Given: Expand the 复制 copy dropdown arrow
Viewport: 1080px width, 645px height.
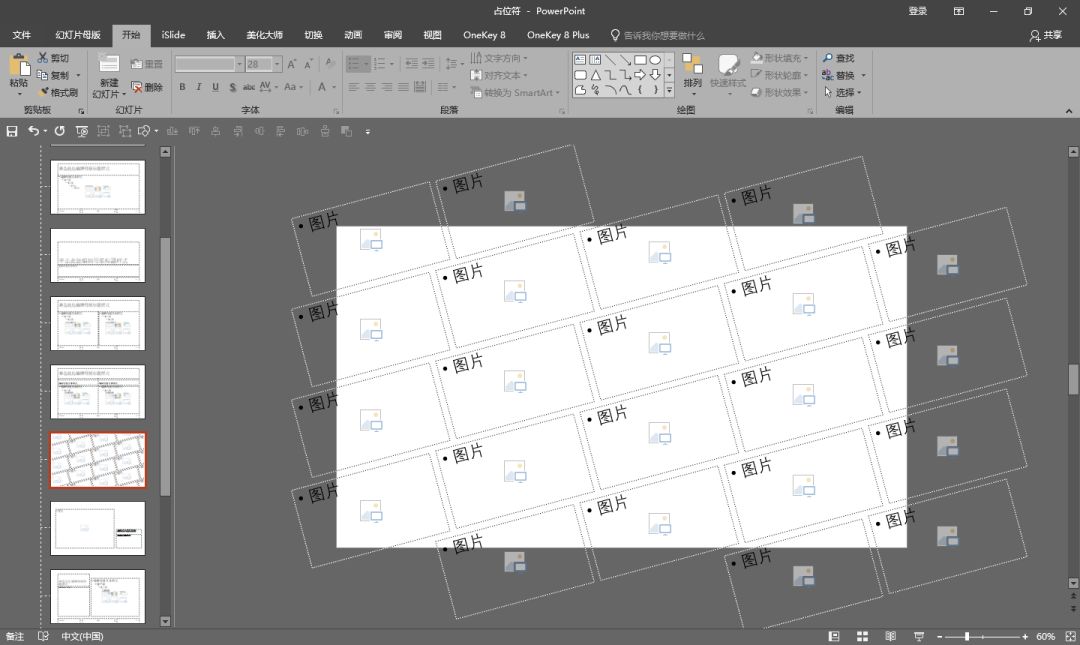Looking at the screenshot, I should [79, 75].
